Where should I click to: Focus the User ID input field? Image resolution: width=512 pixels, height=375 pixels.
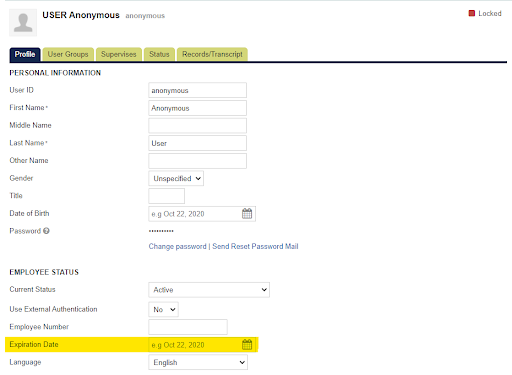point(197,90)
